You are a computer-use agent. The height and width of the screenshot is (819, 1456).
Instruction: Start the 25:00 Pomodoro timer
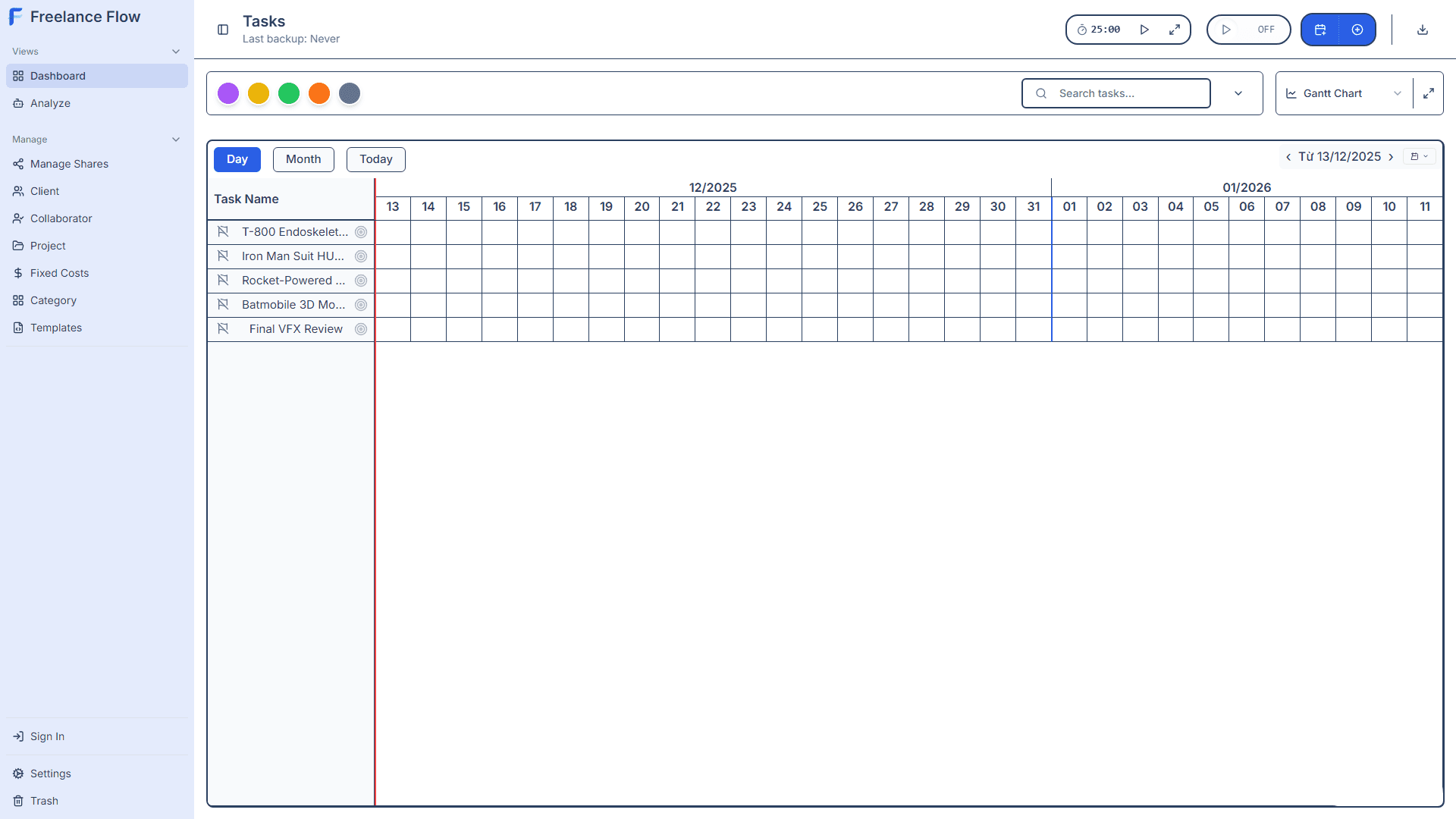(x=1144, y=30)
